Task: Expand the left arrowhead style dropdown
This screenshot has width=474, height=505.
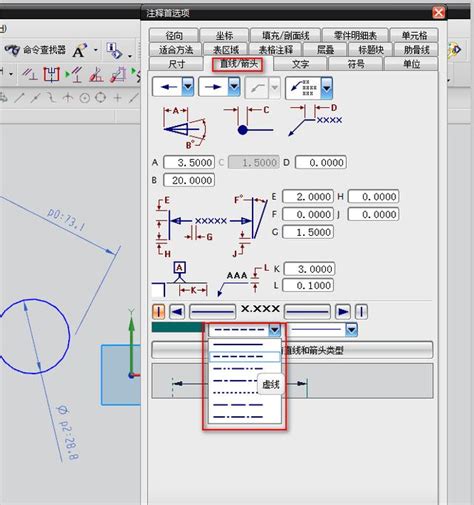Action: coord(188,87)
